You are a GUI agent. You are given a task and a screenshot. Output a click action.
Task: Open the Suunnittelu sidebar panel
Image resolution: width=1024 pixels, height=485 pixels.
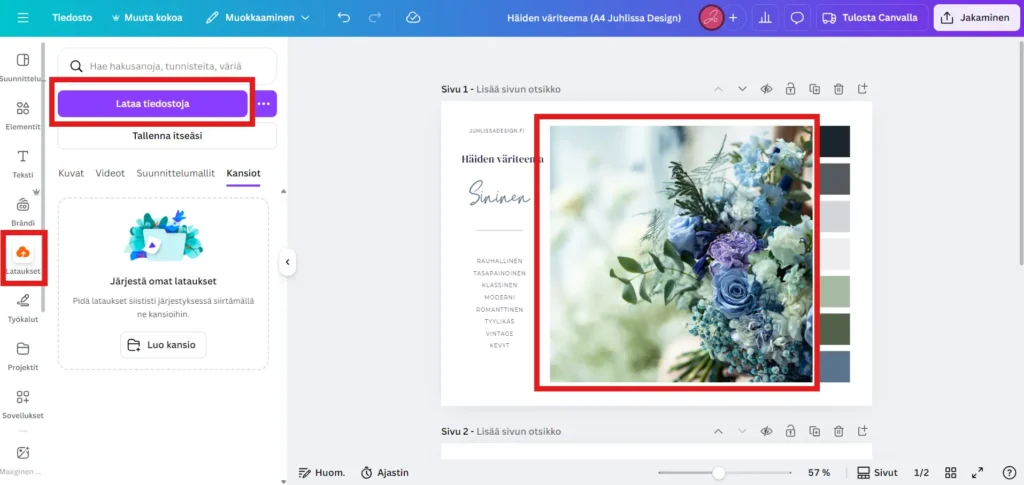[22, 67]
